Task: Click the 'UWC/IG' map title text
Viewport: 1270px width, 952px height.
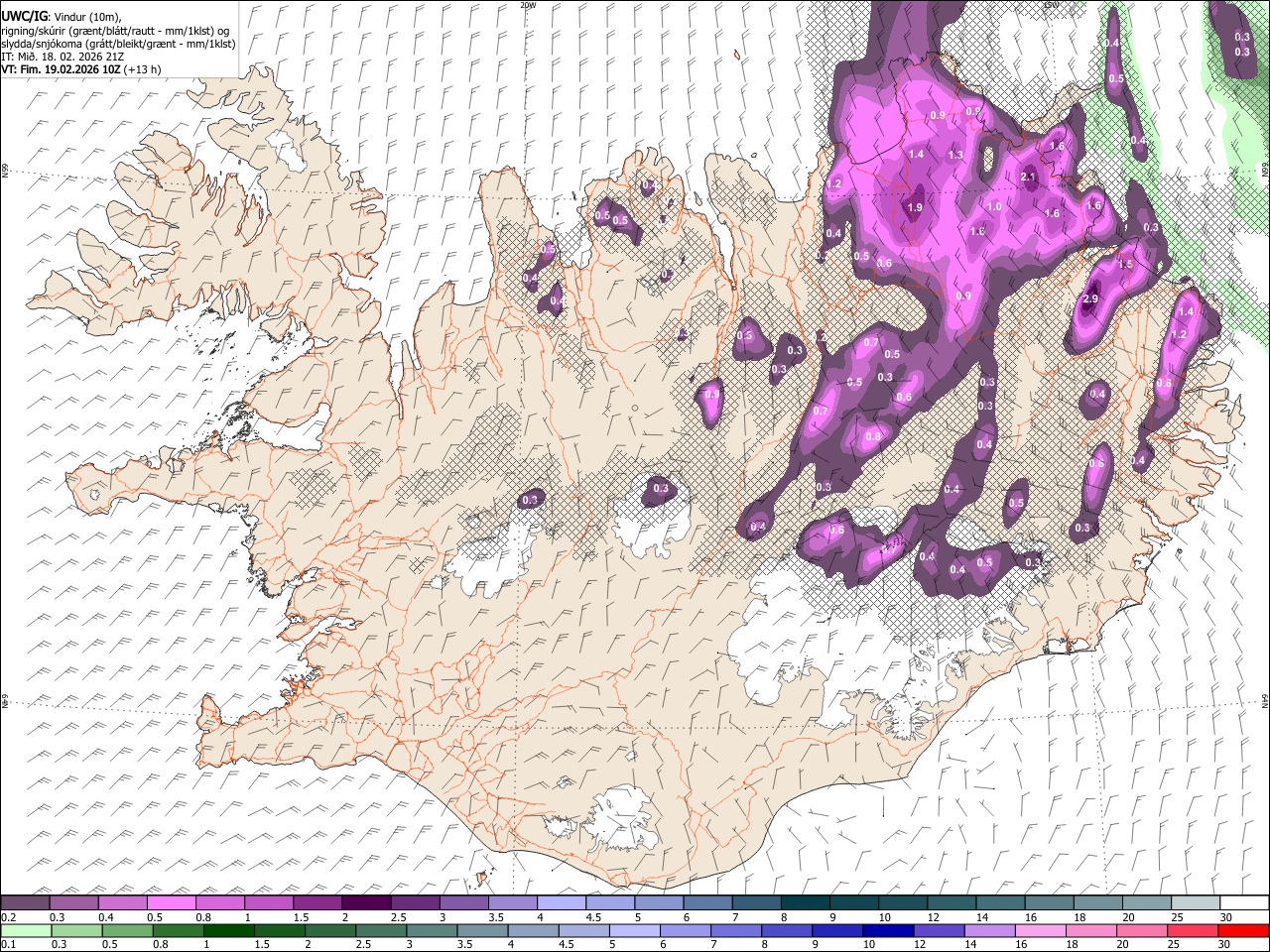Action: [24, 15]
